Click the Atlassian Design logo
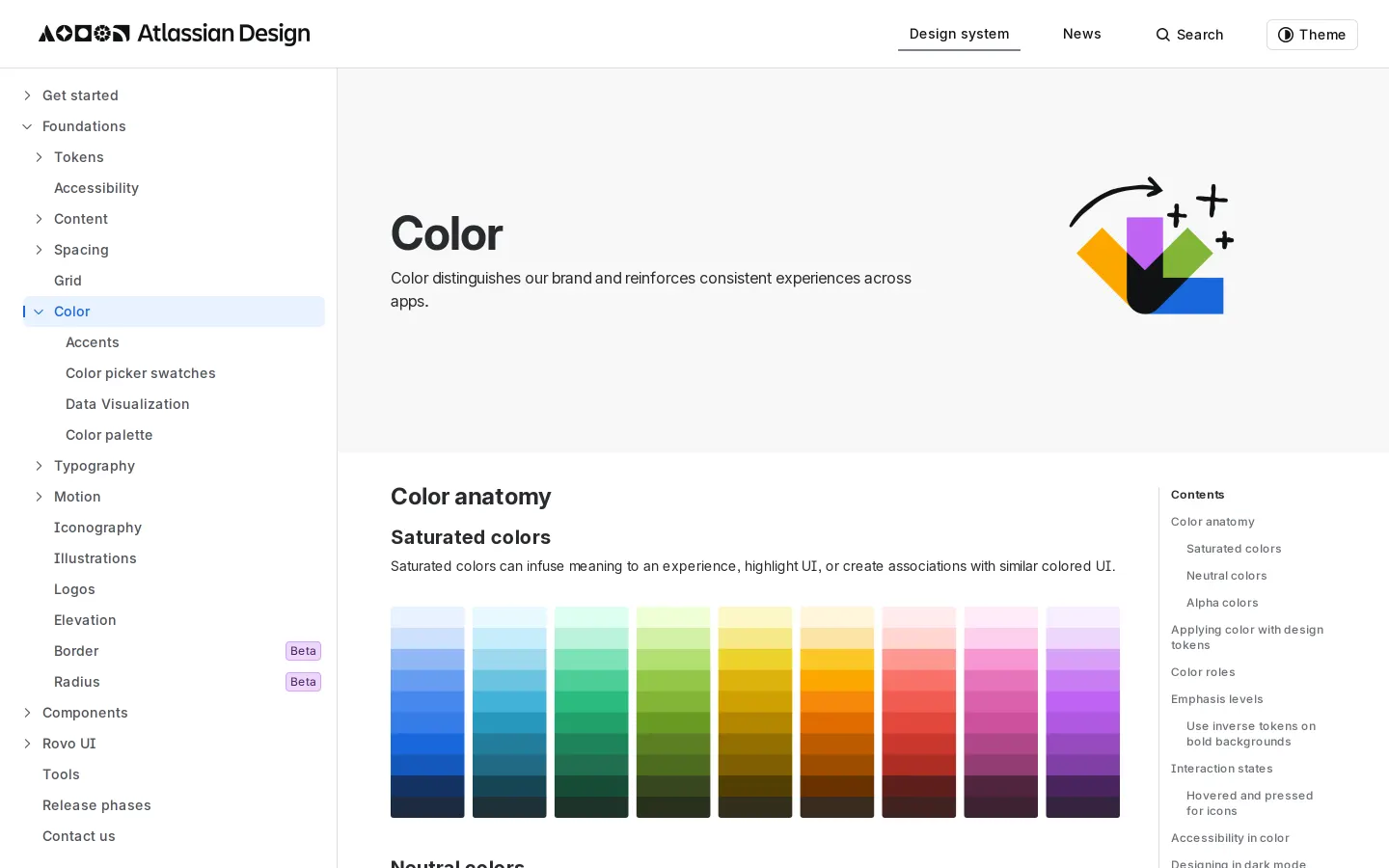The width and height of the screenshot is (1389, 868). (x=174, y=34)
